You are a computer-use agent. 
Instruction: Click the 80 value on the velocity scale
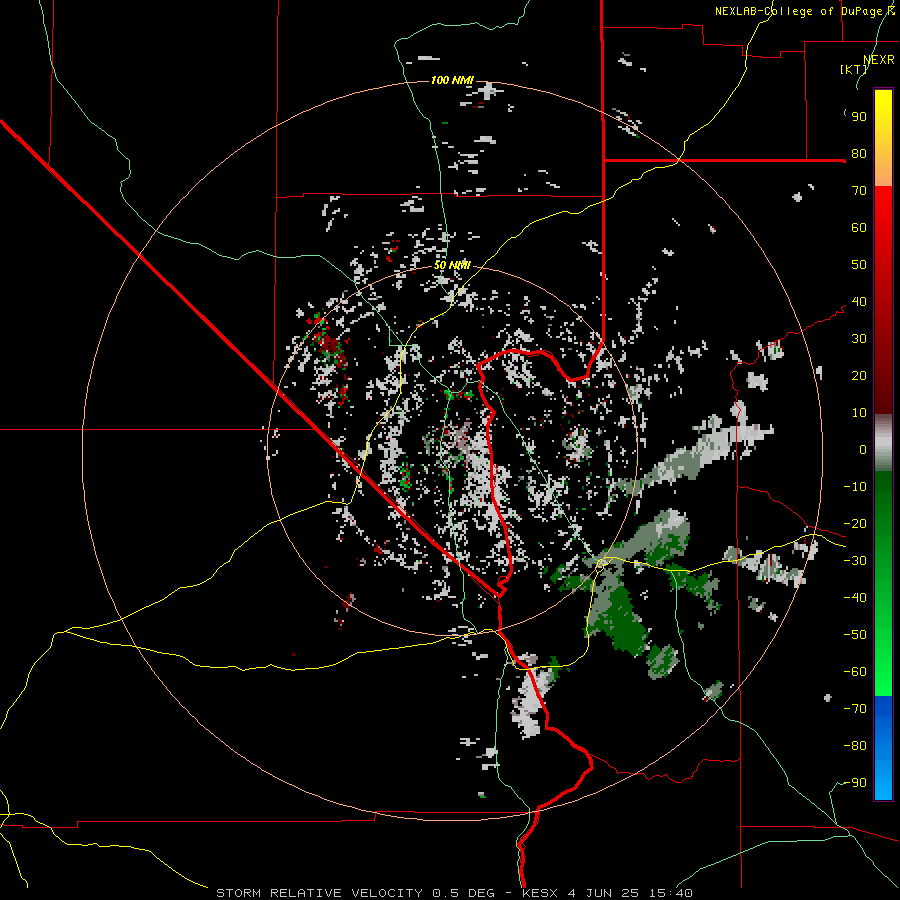859,154
